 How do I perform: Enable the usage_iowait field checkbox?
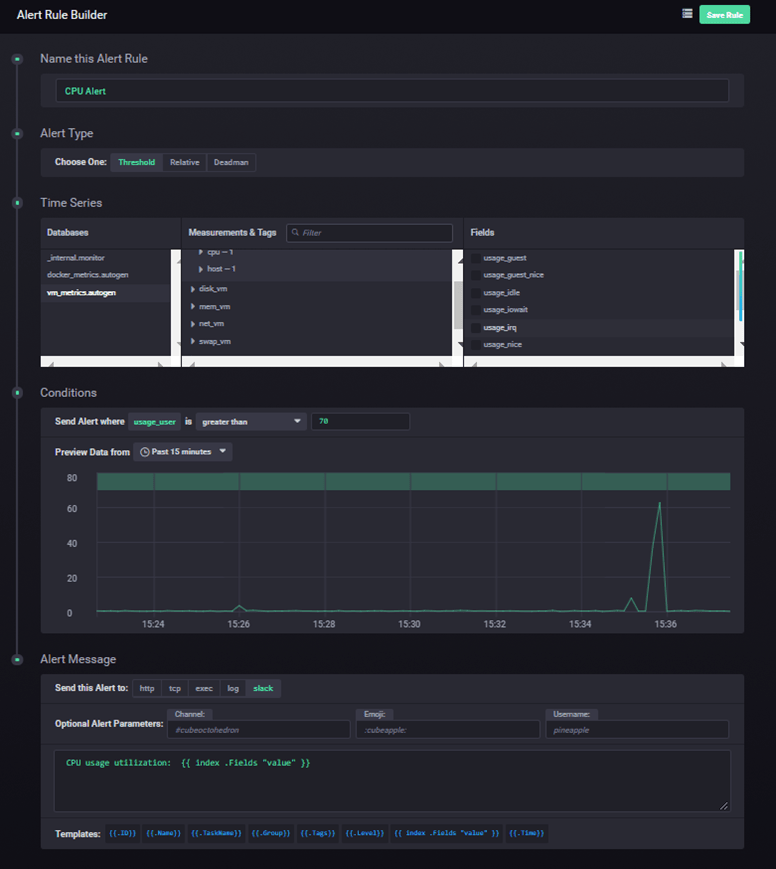point(476,310)
